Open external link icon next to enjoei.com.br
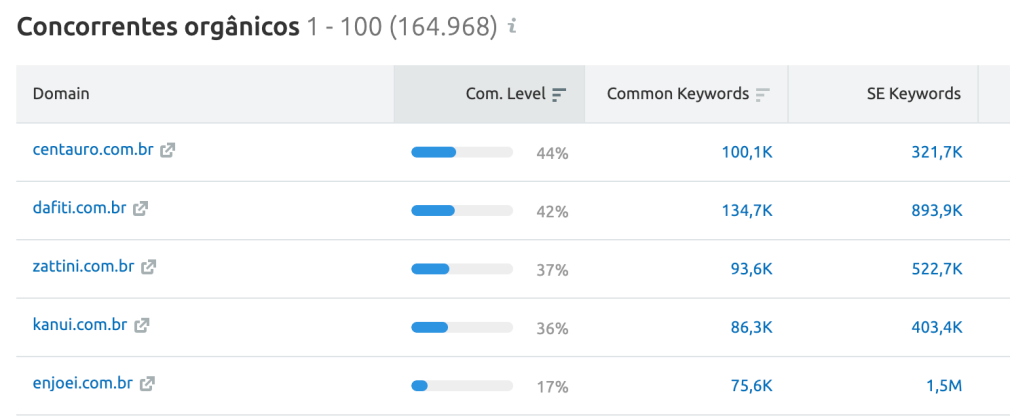The image size is (1010, 419). click(148, 383)
